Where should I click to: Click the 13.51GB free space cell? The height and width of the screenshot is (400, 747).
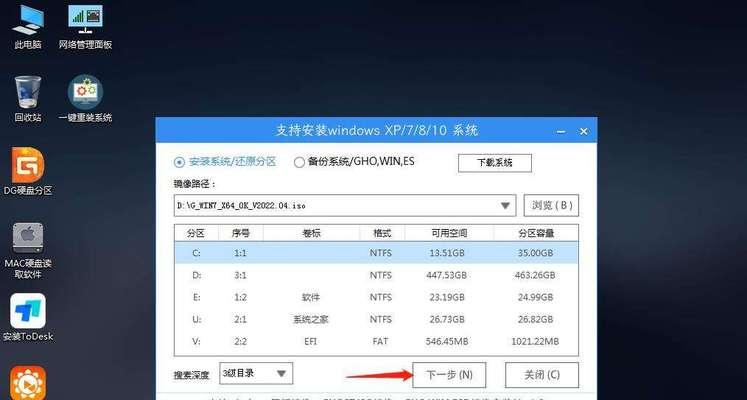(447, 253)
